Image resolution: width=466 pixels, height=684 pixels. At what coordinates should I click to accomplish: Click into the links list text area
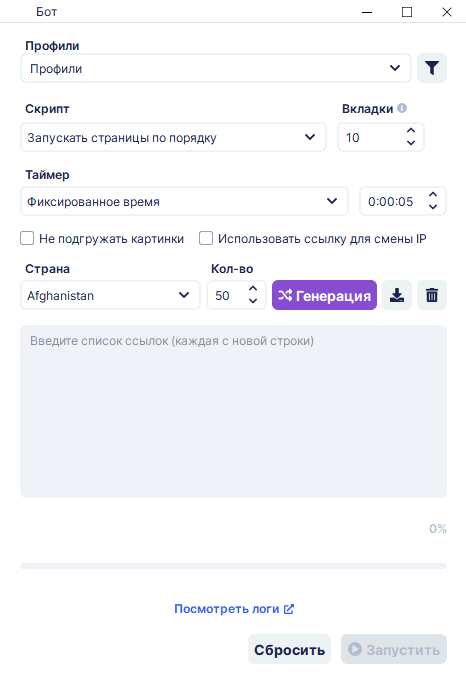click(233, 411)
